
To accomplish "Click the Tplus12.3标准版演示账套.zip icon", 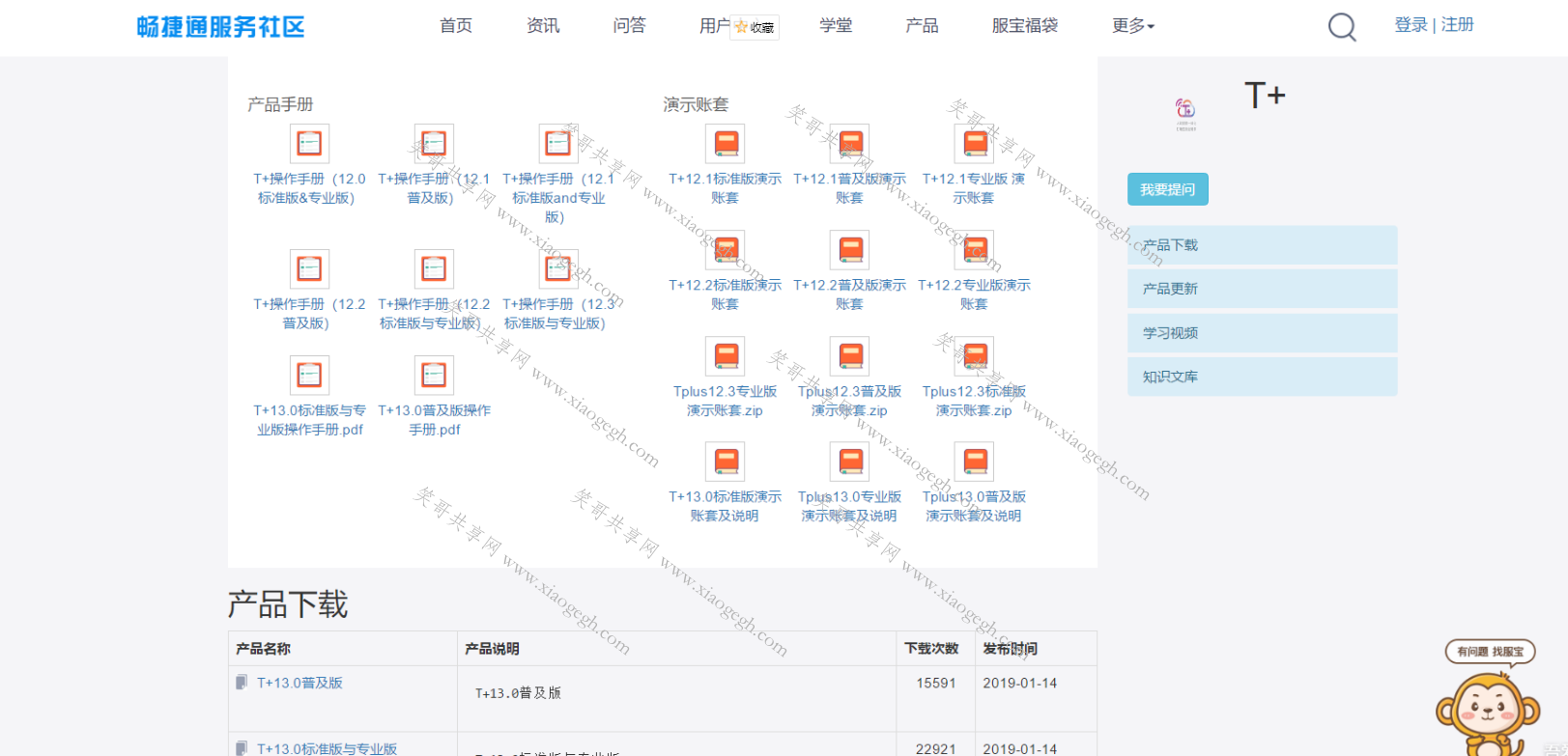I will (x=974, y=356).
